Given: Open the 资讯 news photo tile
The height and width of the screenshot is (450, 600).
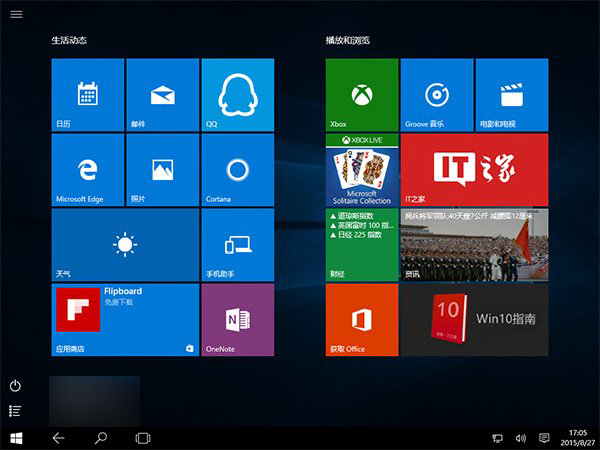Looking at the screenshot, I should 474,245.
